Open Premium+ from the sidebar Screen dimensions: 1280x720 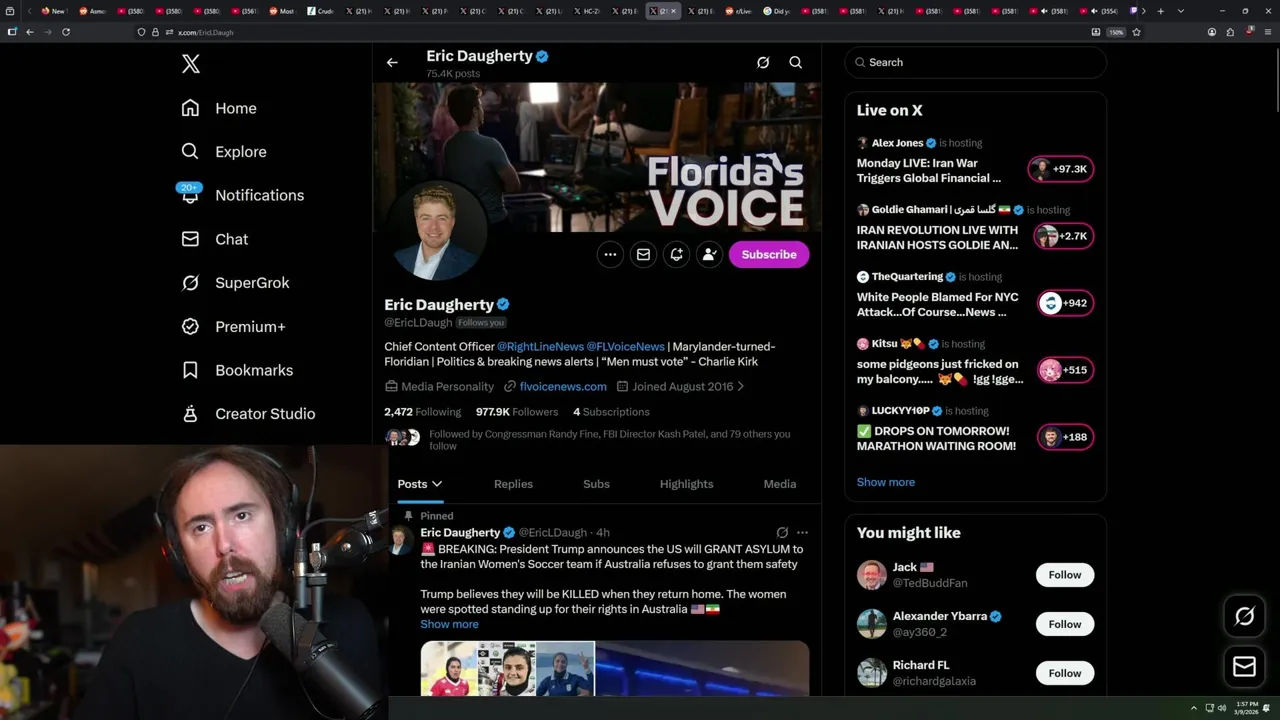[233, 327]
